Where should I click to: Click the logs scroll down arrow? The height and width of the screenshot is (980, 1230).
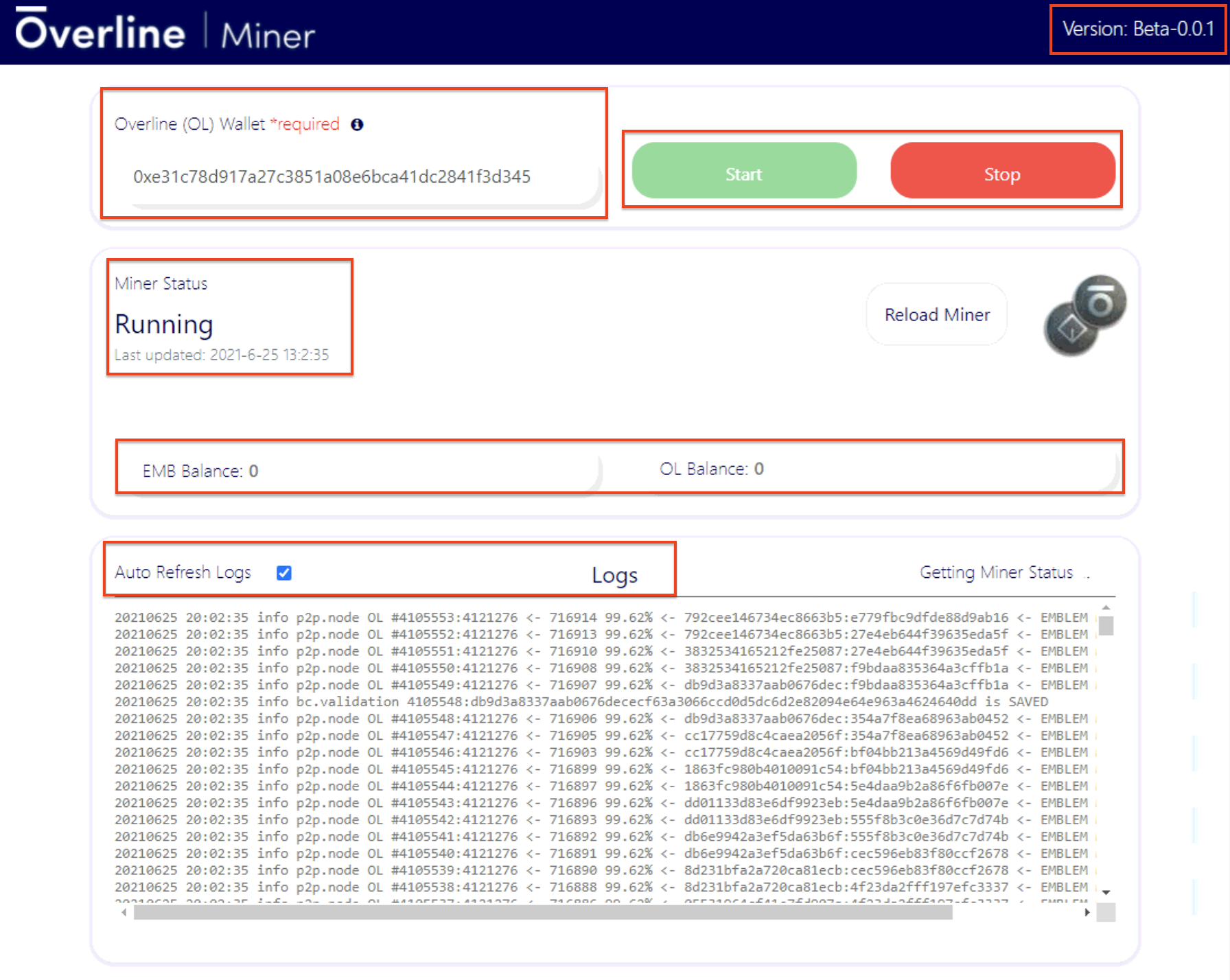1106,892
